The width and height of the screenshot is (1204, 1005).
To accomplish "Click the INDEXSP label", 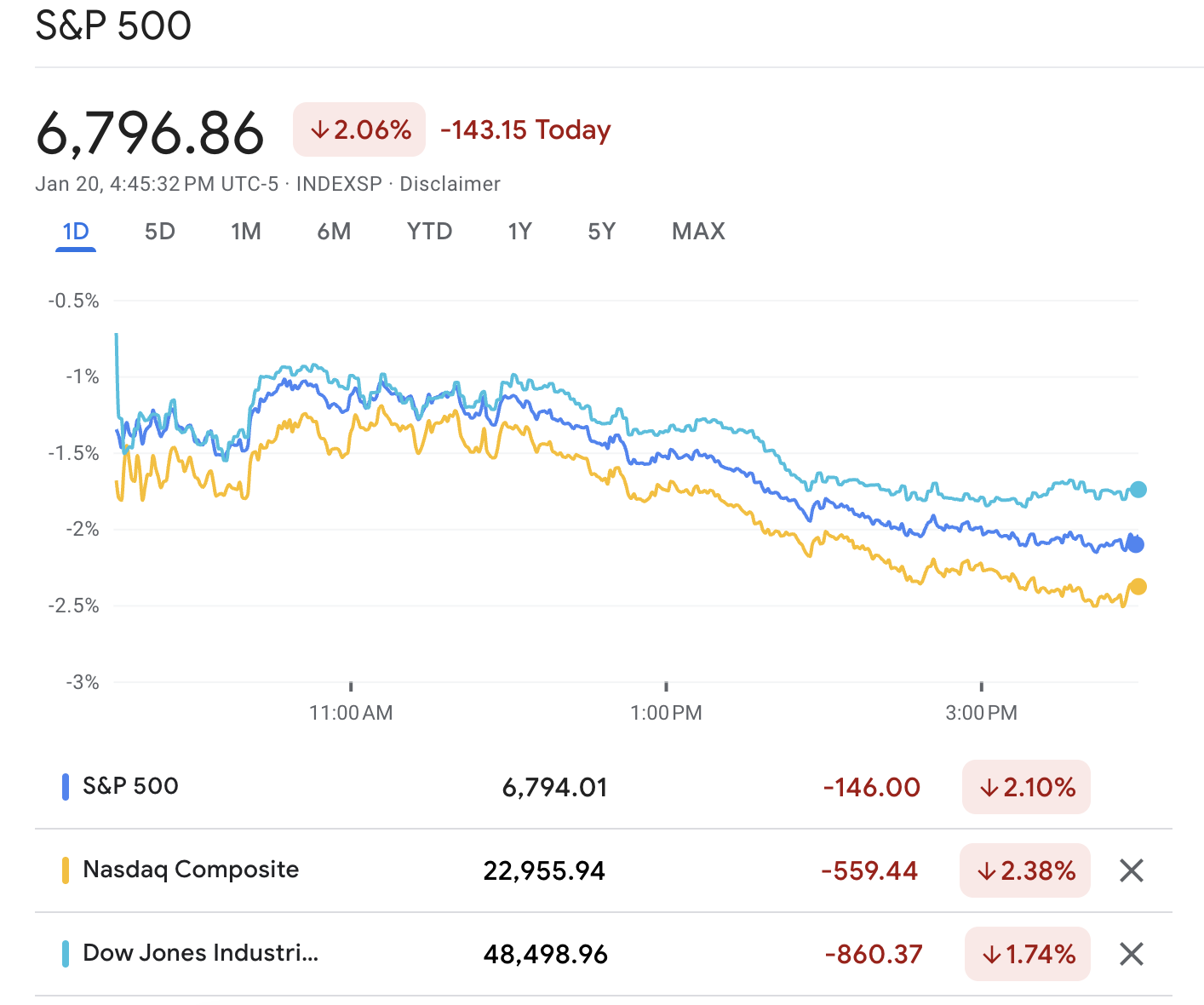I will click(x=338, y=183).
